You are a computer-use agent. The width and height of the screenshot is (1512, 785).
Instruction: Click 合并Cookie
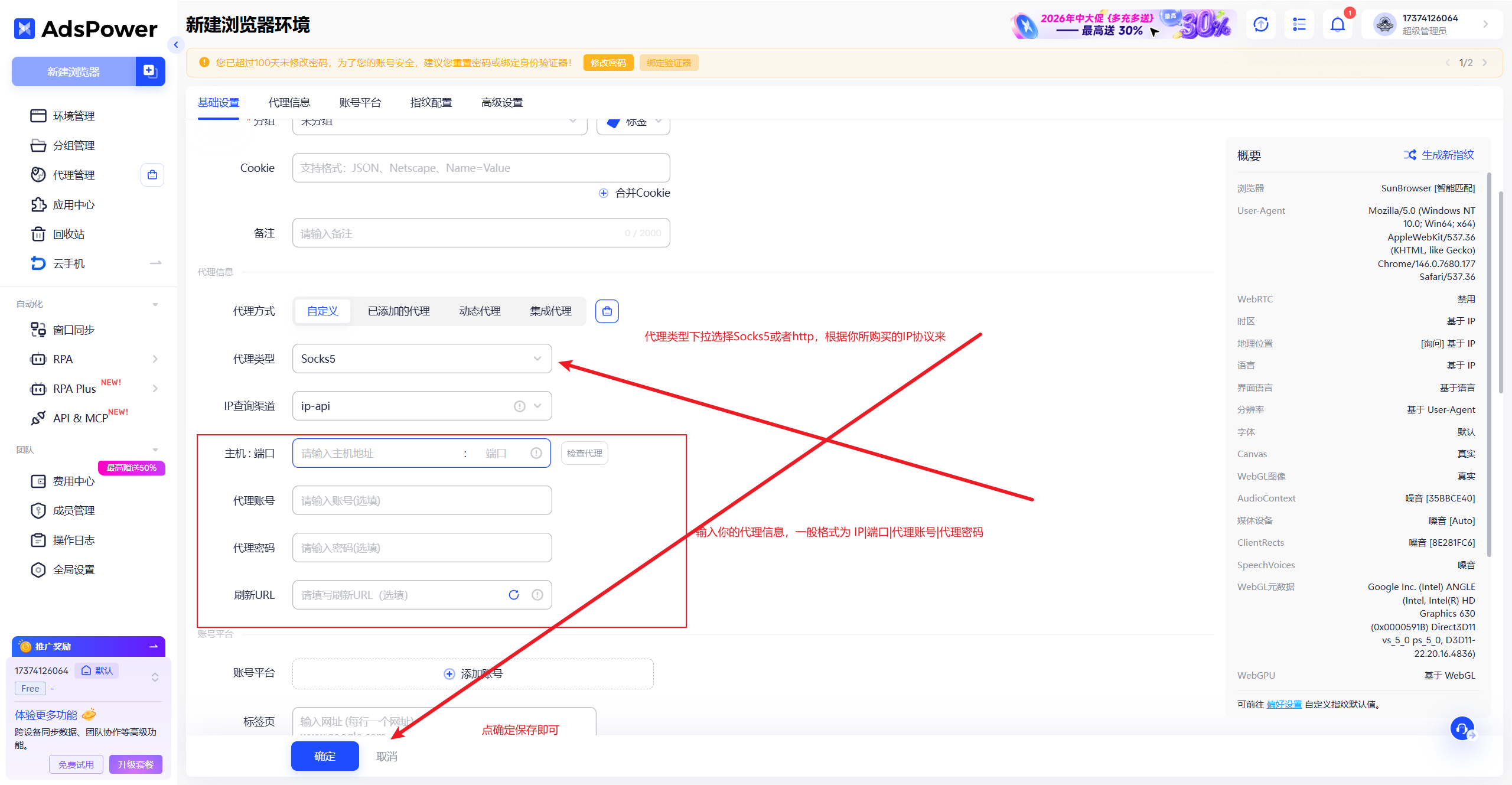click(634, 193)
